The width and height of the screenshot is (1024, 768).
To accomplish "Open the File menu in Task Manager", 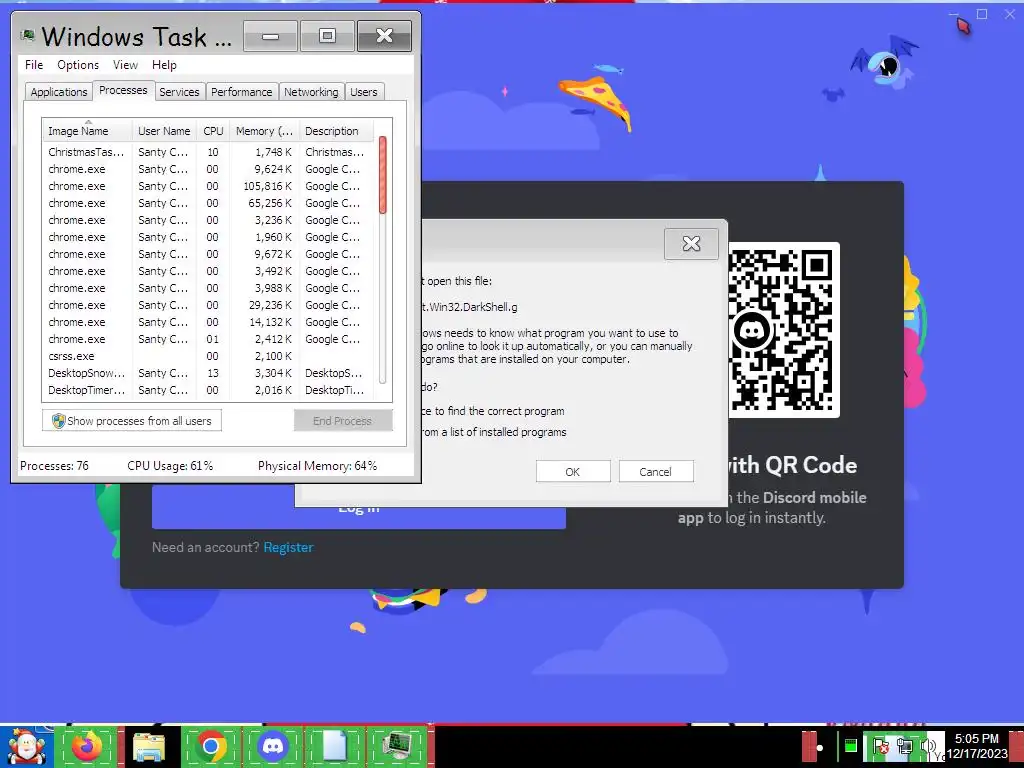I will (x=34, y=65).
